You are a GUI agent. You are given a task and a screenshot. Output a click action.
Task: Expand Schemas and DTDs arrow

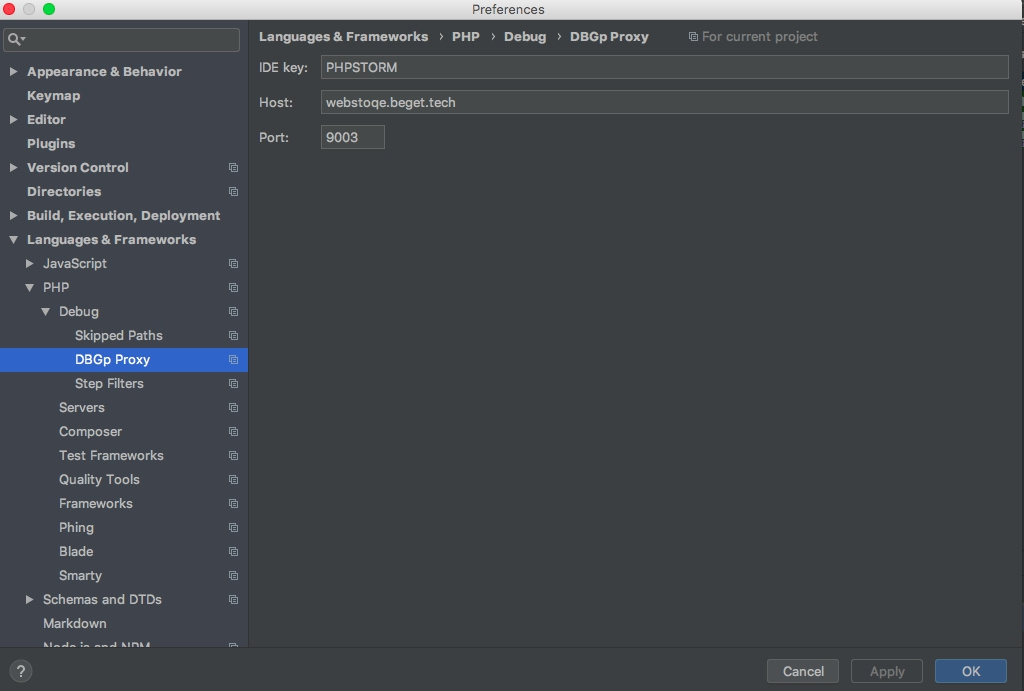click(x=29, y=599)
